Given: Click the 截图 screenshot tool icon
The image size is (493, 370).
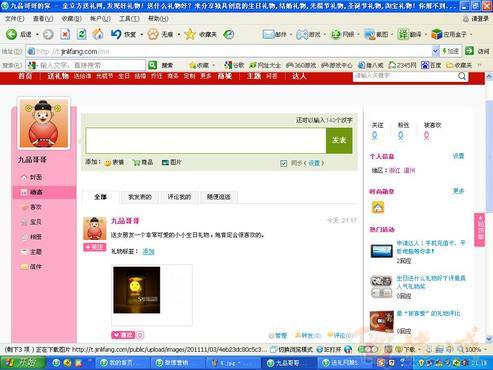Looking at the screenshot, I should click(370, 34).
